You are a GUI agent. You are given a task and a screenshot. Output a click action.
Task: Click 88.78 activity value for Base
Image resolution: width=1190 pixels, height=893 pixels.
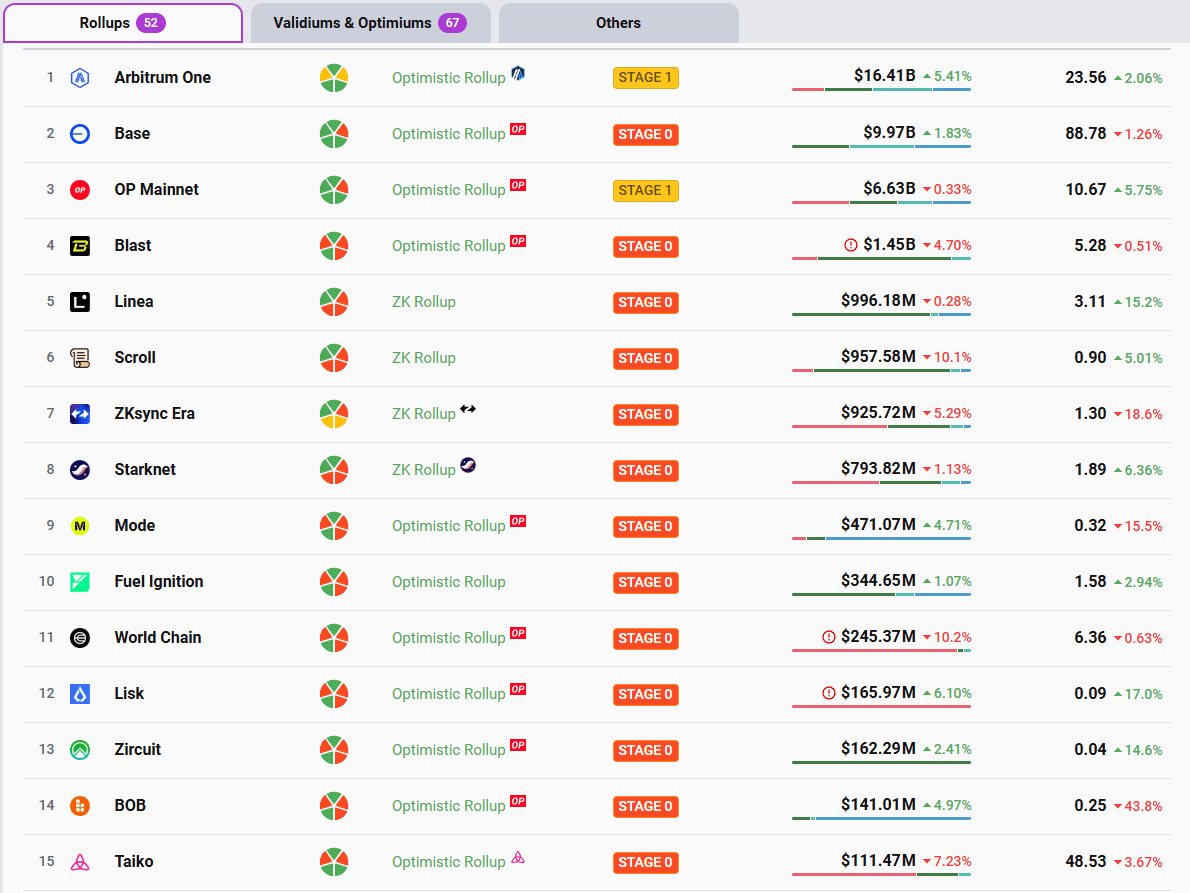[x=1085, y=134]
